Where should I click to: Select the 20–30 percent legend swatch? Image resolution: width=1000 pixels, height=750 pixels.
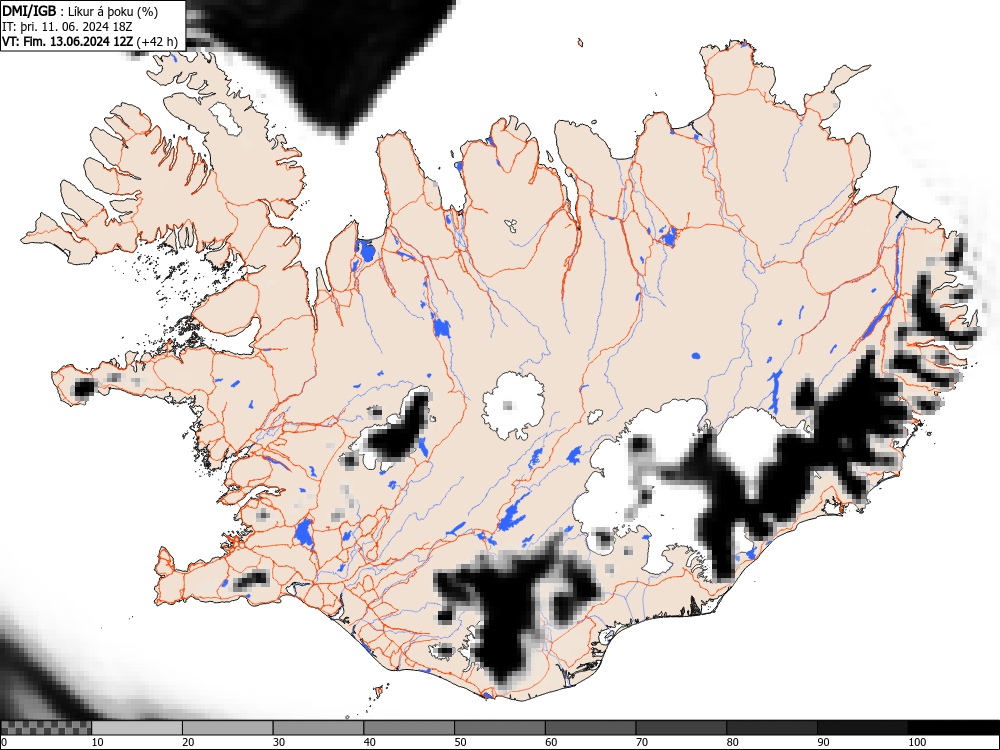tap(228, 728)
